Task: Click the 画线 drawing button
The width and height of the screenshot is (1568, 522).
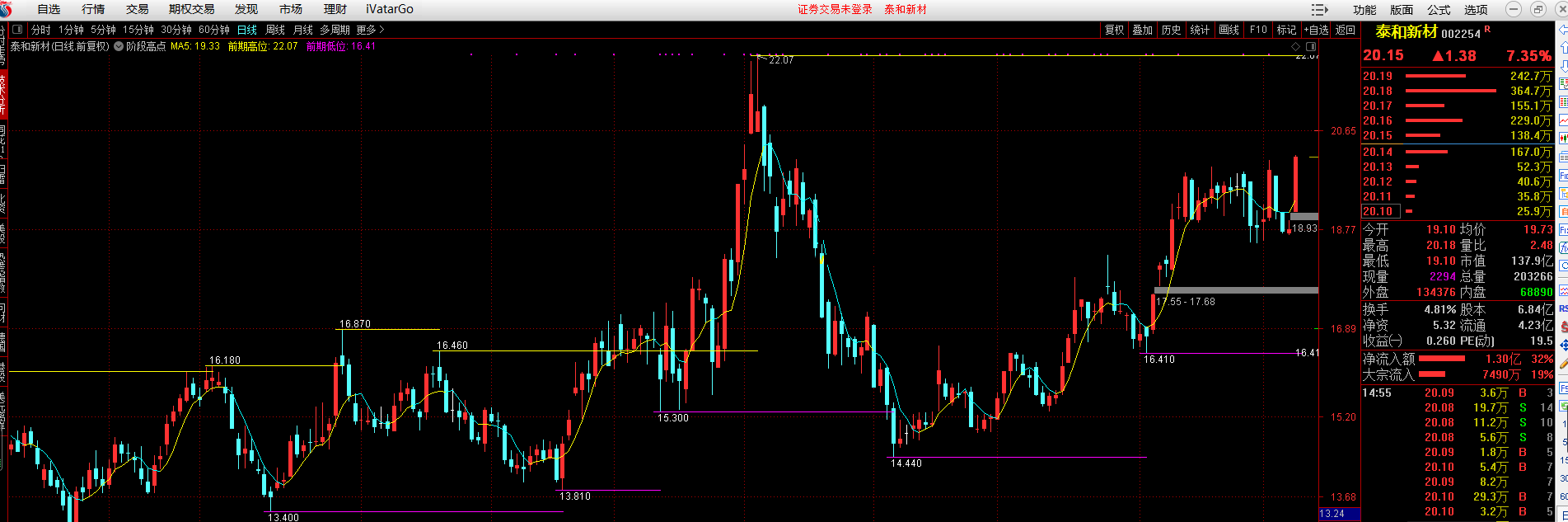Action: [1229, 30]
